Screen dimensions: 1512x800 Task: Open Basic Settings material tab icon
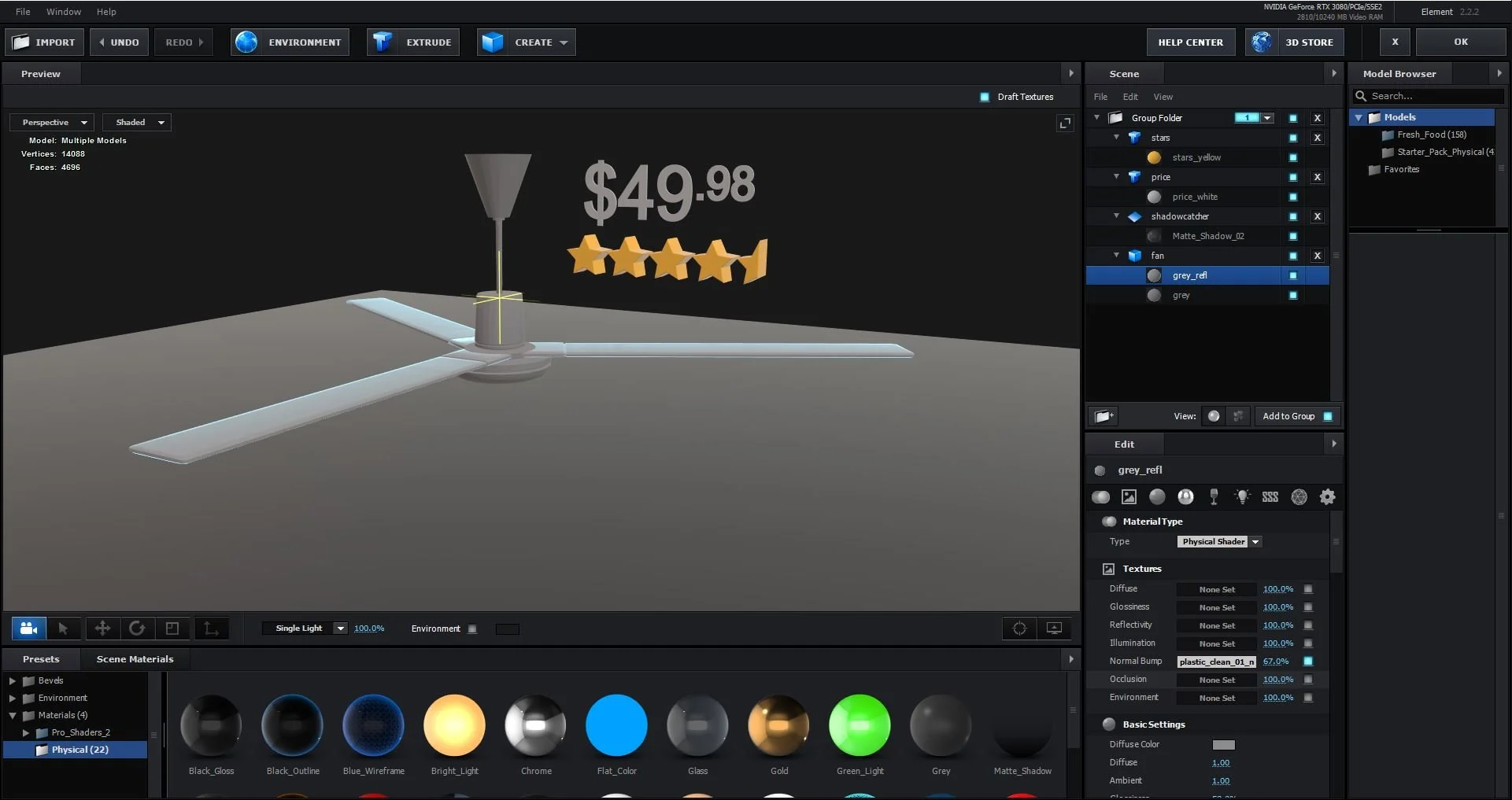pyautogui.click(x=1100, y=496)
